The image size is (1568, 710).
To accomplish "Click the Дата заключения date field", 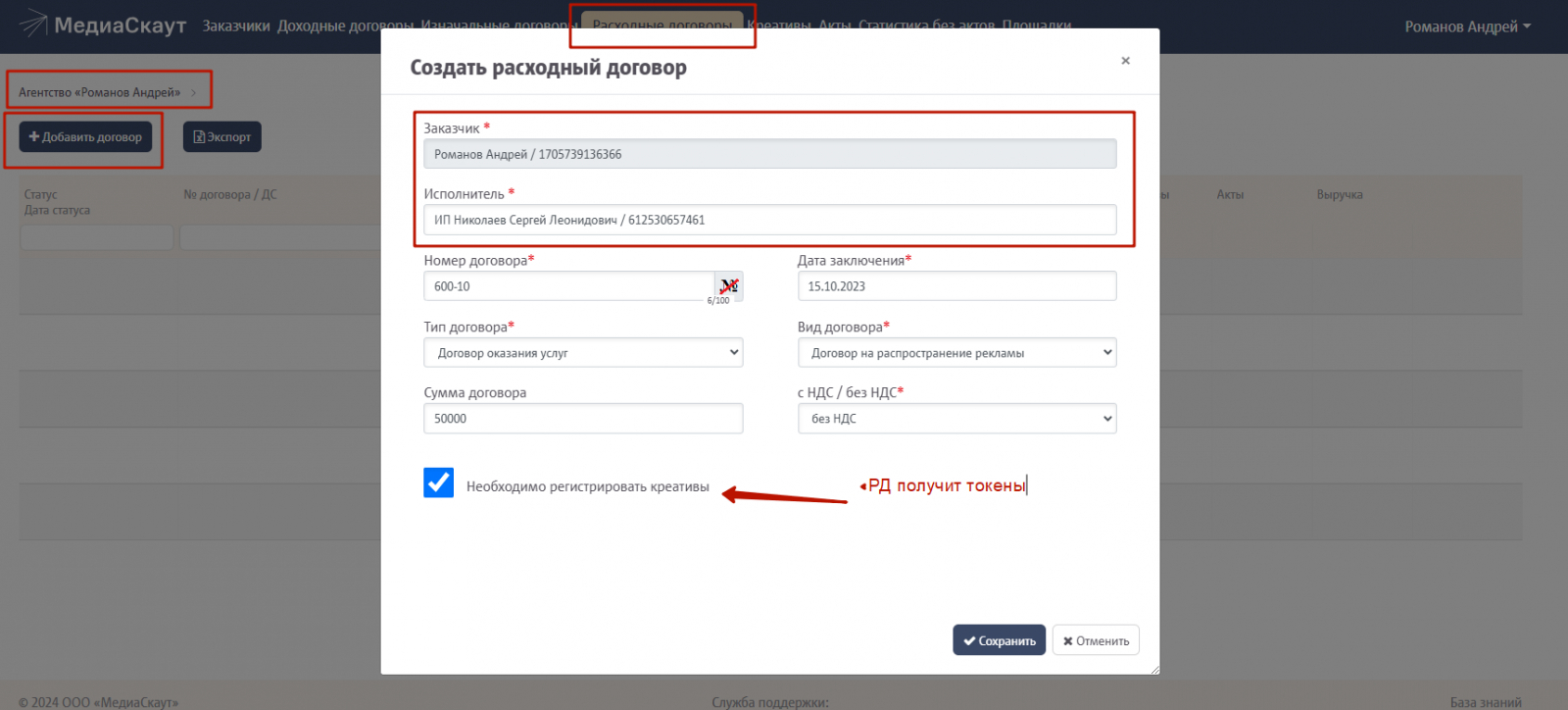I will [x=956, y=286].
